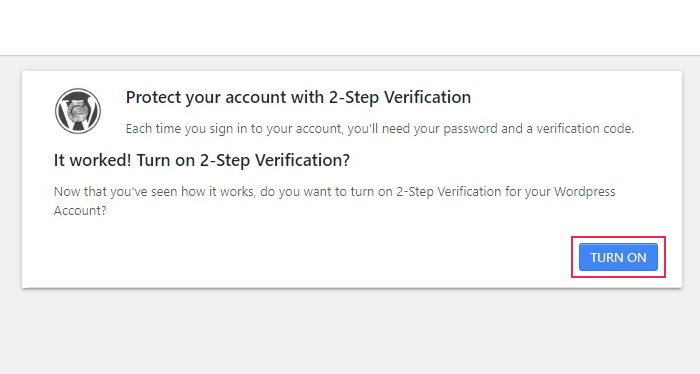The height and width of the screenshot is (374, 700).
Task: Click "Turn on 2-Step Verification?" in subheading
Action: pyautogui.click(x=243, y=160)
